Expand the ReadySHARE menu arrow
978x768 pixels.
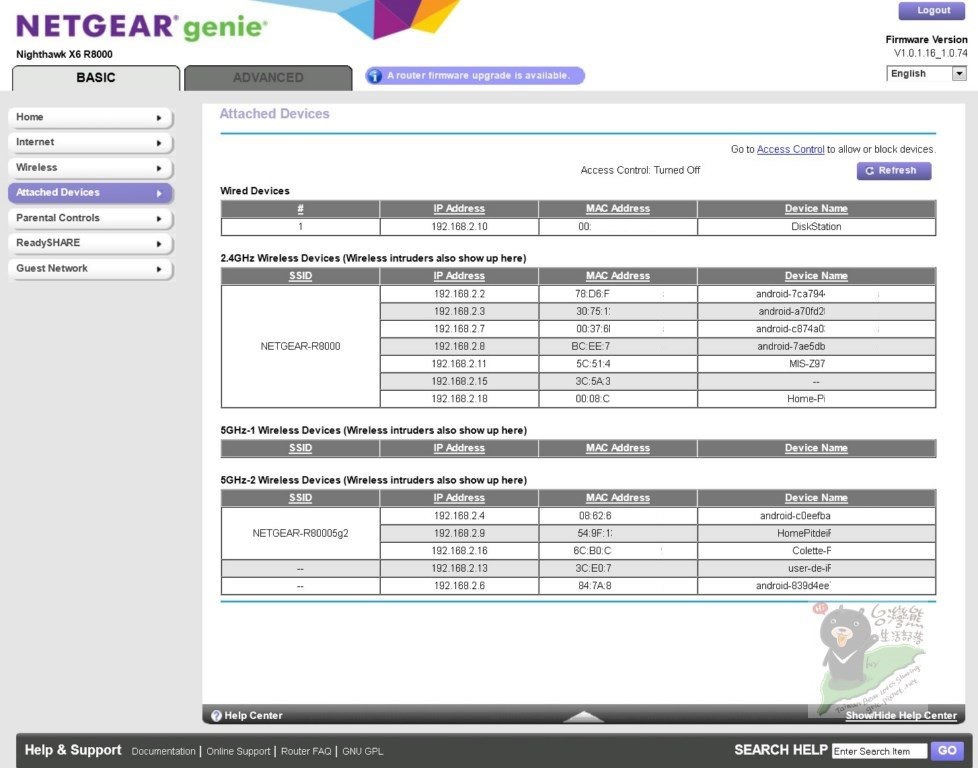(x=159, y=243)
